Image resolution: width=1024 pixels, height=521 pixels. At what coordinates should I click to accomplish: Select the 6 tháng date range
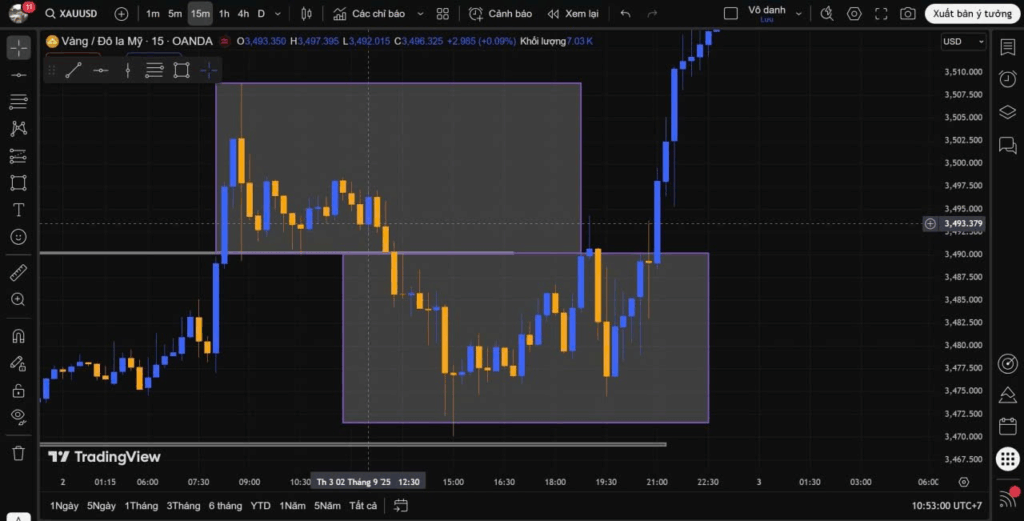click(225, 506)
